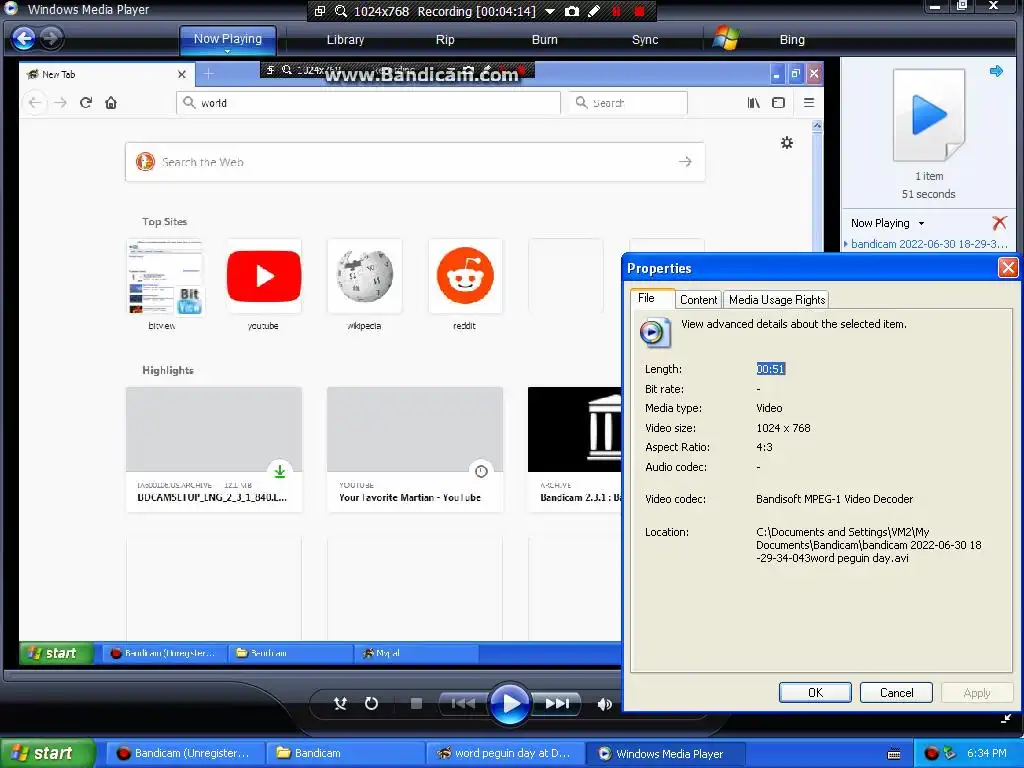Screen dimensions: 1024x768
Task: Toggle the browser sidebar icon
Action: click(x=778, y=103)
